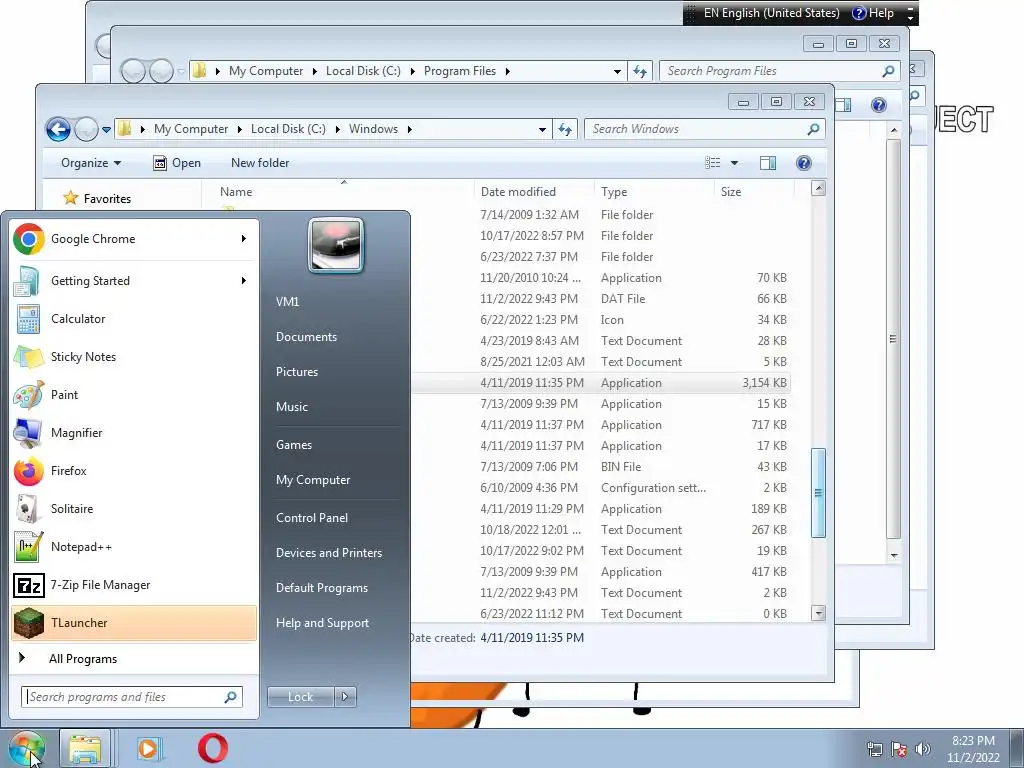
Task: Click the refresh button in Program Files window
Action: click(x=640, y=71)
